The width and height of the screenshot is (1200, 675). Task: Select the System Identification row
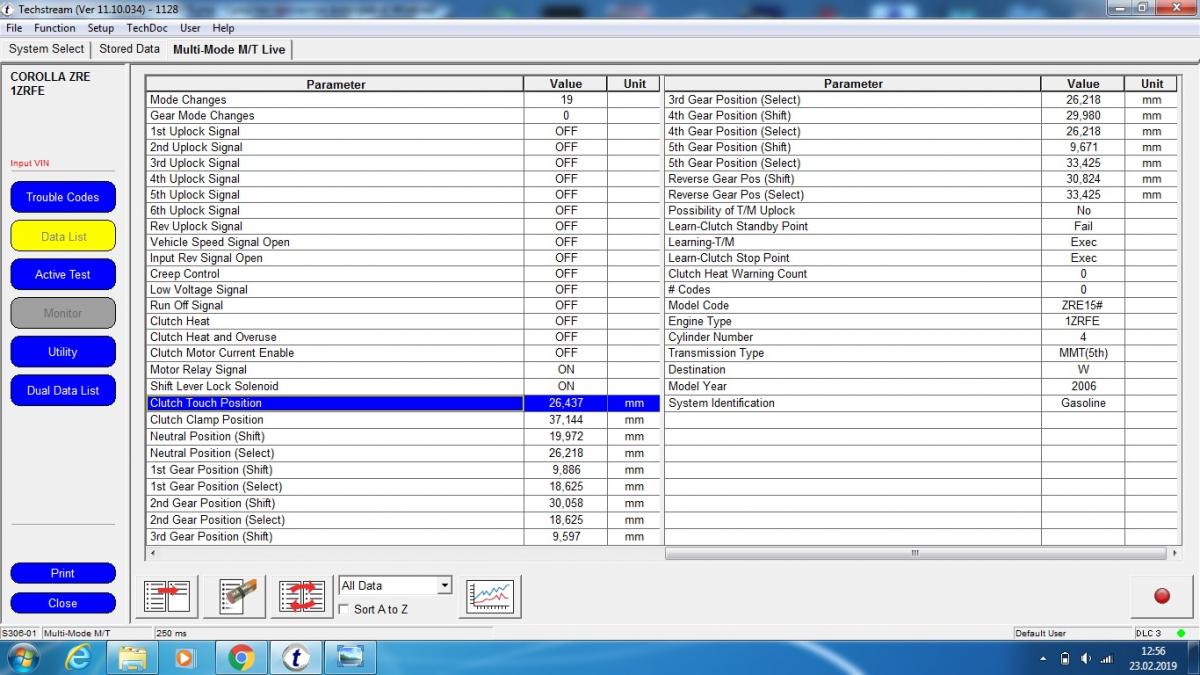(x=922, y=403)
